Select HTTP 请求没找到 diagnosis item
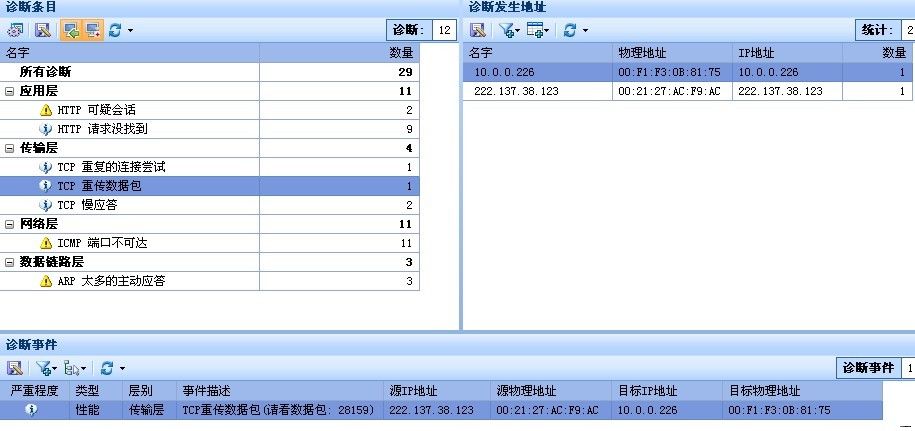The height and width of the screenshot is (431, 915). (209, 129)
